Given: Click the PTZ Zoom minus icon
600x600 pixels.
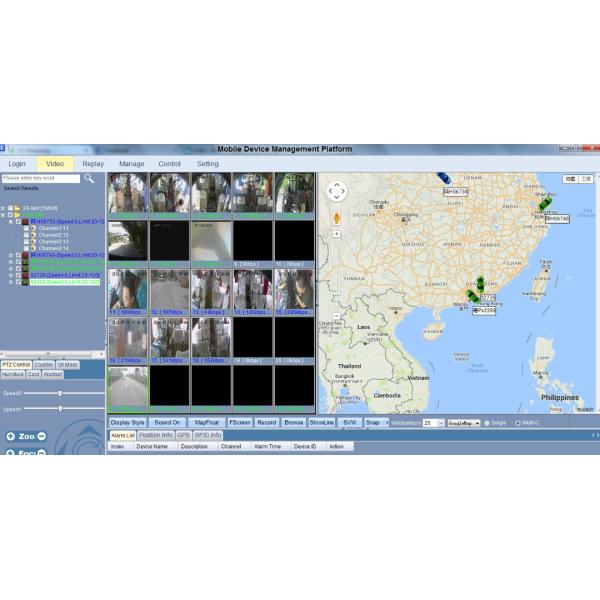Looking at the screenshot, I should pos(40,436).
